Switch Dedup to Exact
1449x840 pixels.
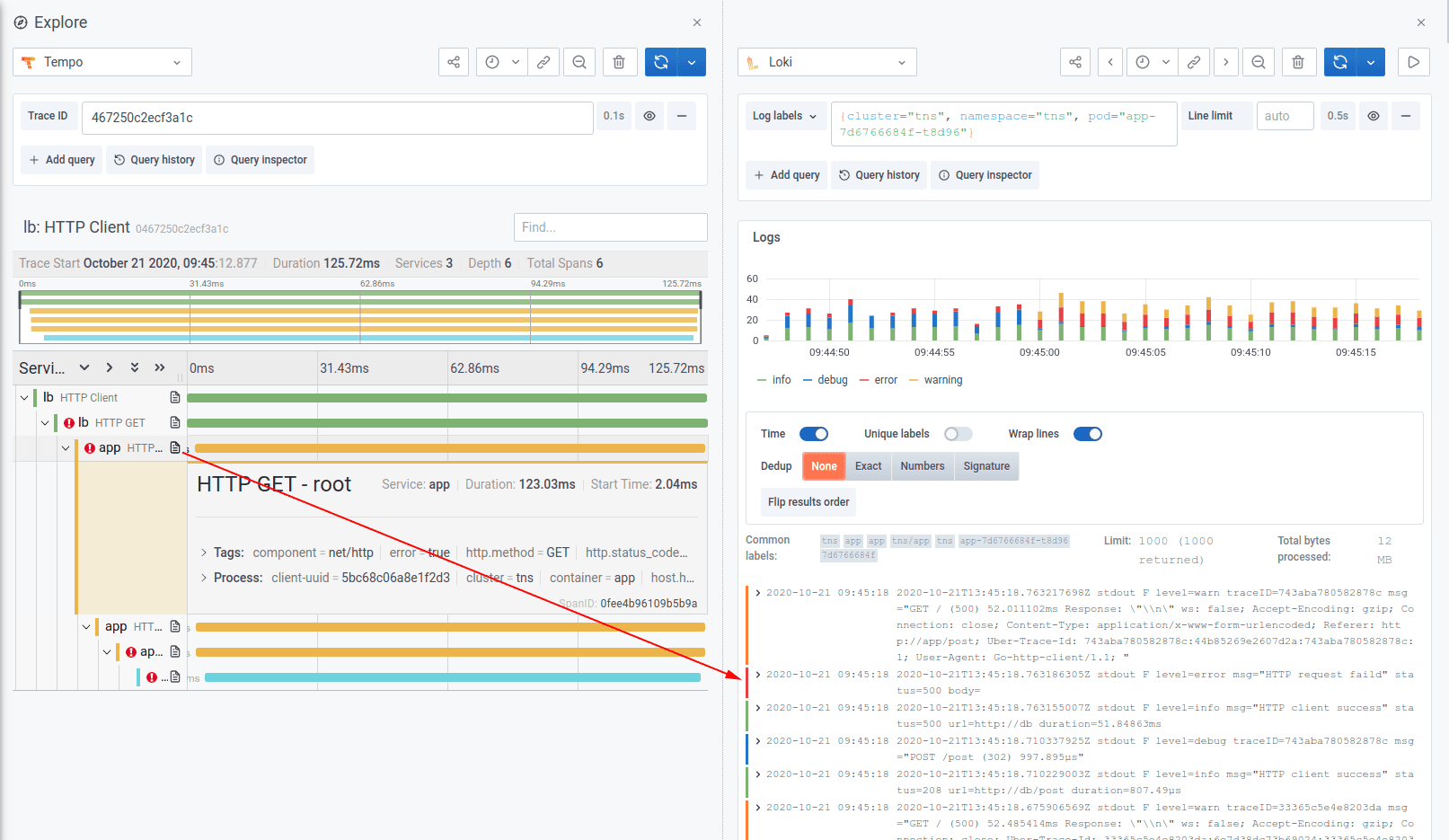pos(868,466)
